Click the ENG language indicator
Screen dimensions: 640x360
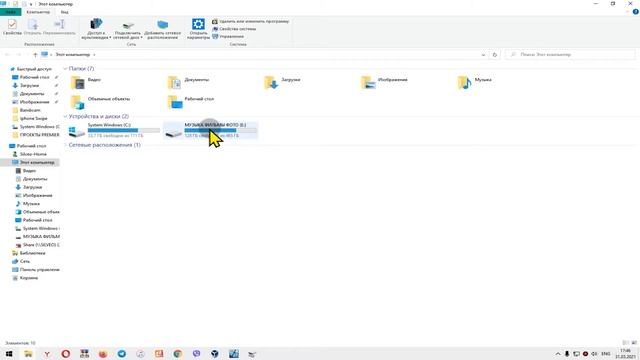pos(606,354)
